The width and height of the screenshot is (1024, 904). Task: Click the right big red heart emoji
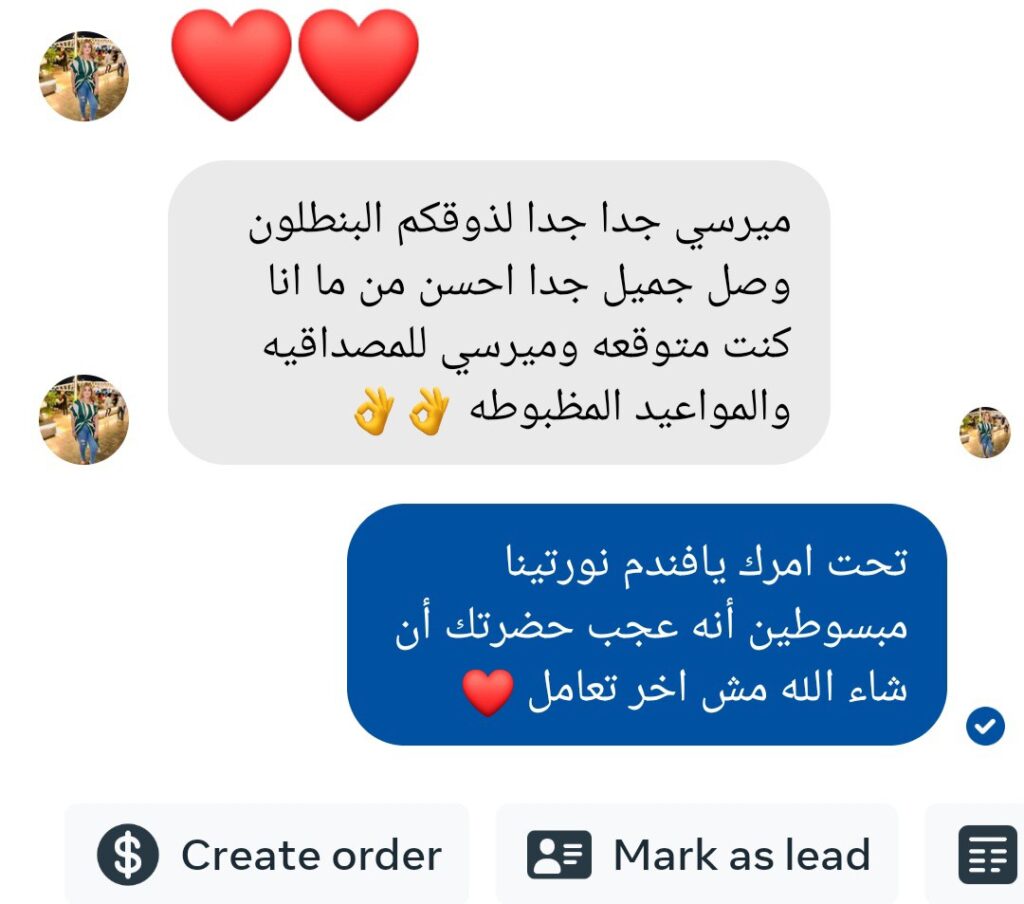(359, 65)
